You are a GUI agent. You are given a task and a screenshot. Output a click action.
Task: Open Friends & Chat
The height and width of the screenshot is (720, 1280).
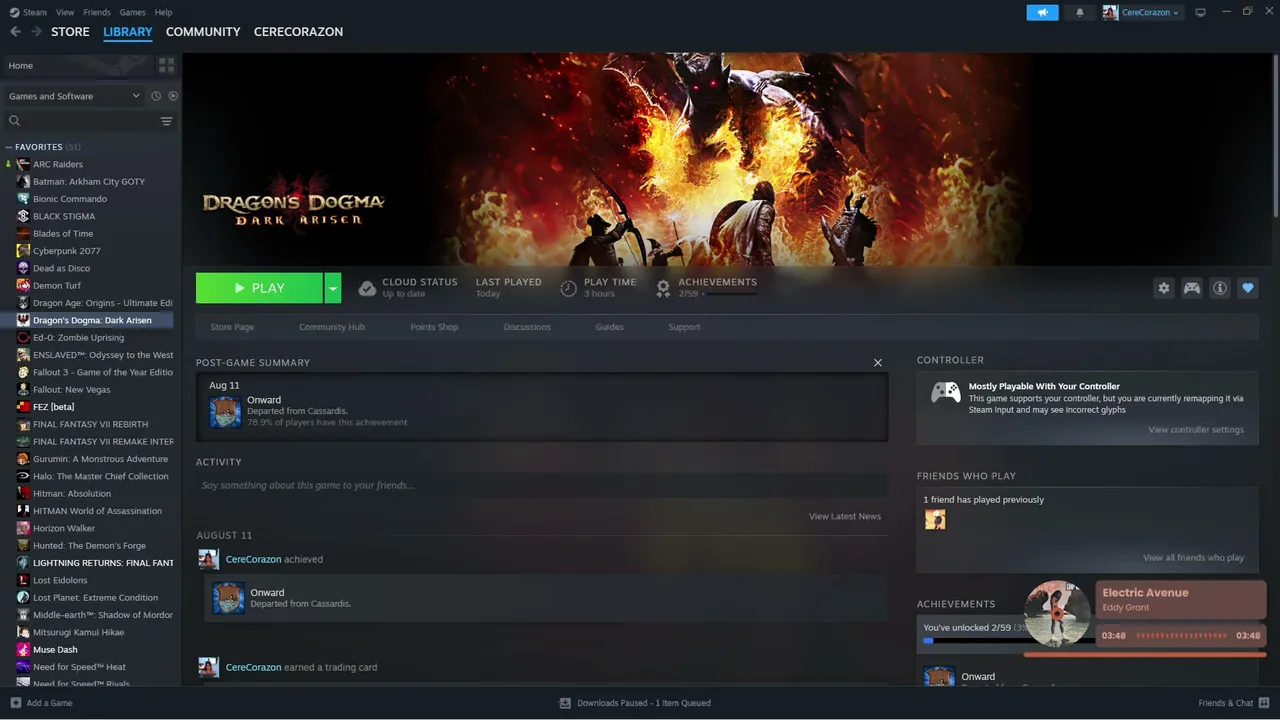pos(1233,703)
